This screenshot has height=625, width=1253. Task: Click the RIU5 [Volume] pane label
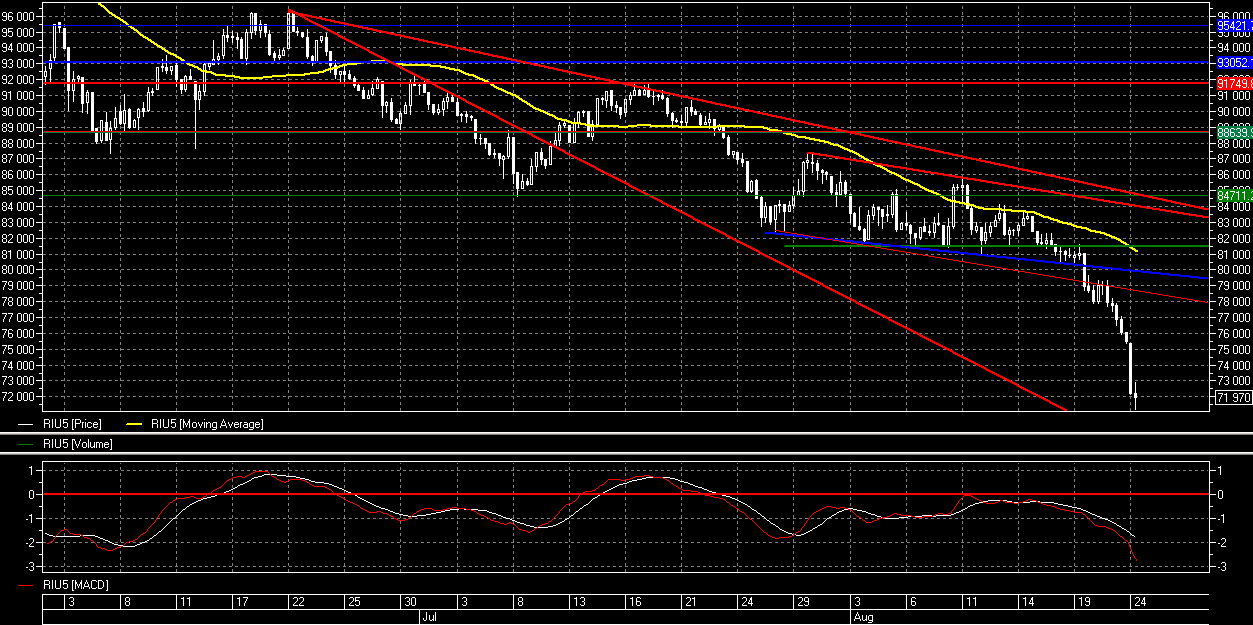coord(78,444)
